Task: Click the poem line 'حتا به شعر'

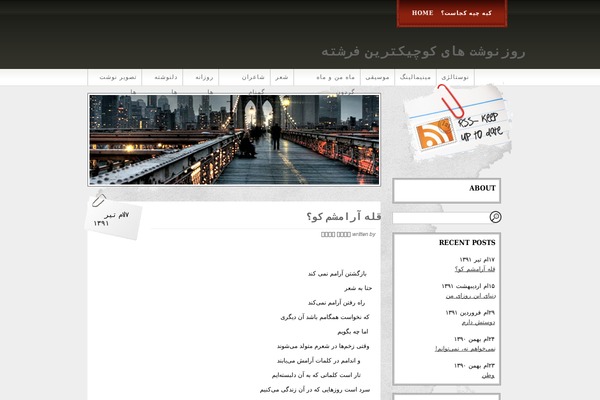Action: tap(358, 288)
